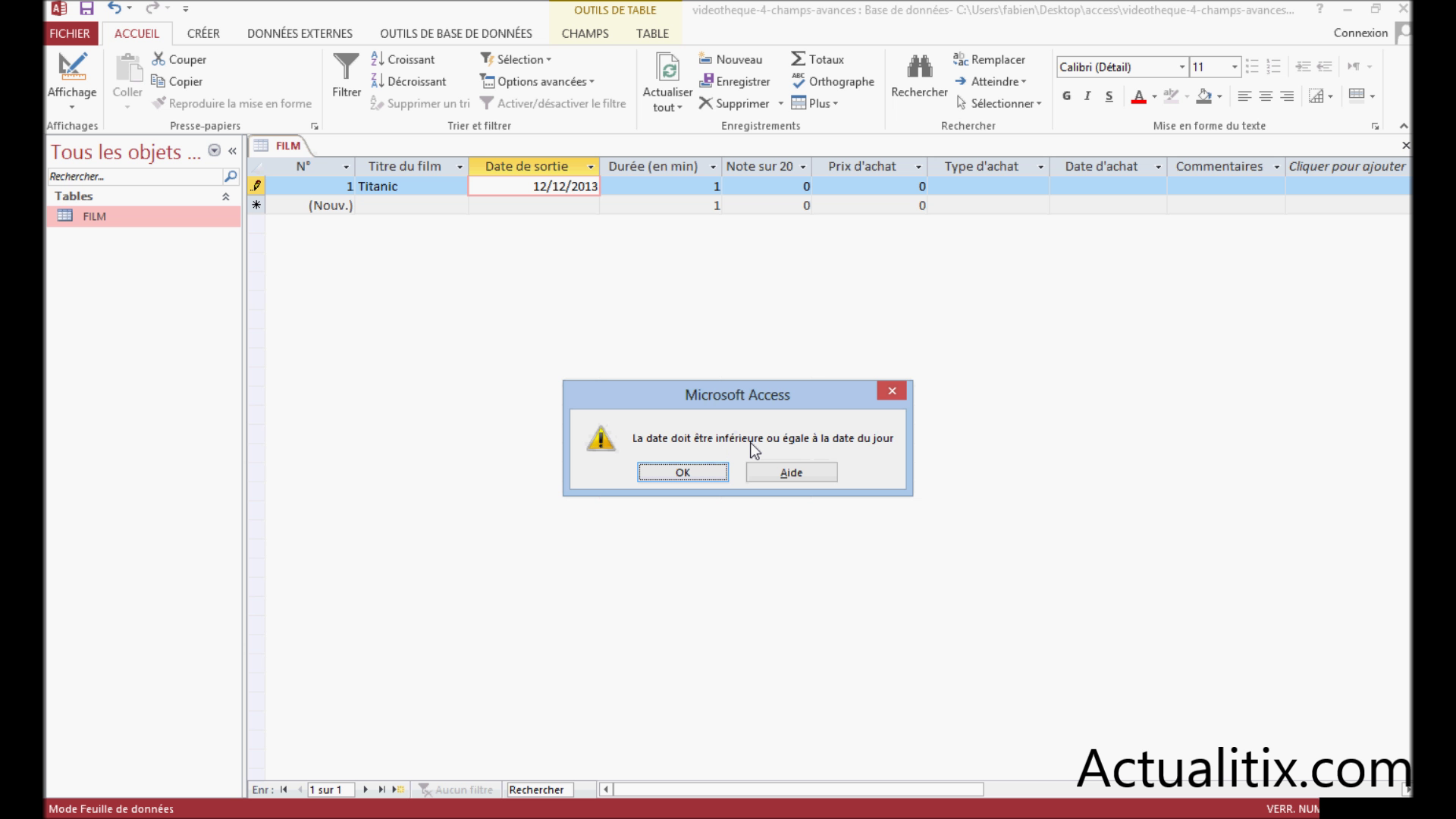Open Date de sortie column dropdown arrow

pos(591,167)
